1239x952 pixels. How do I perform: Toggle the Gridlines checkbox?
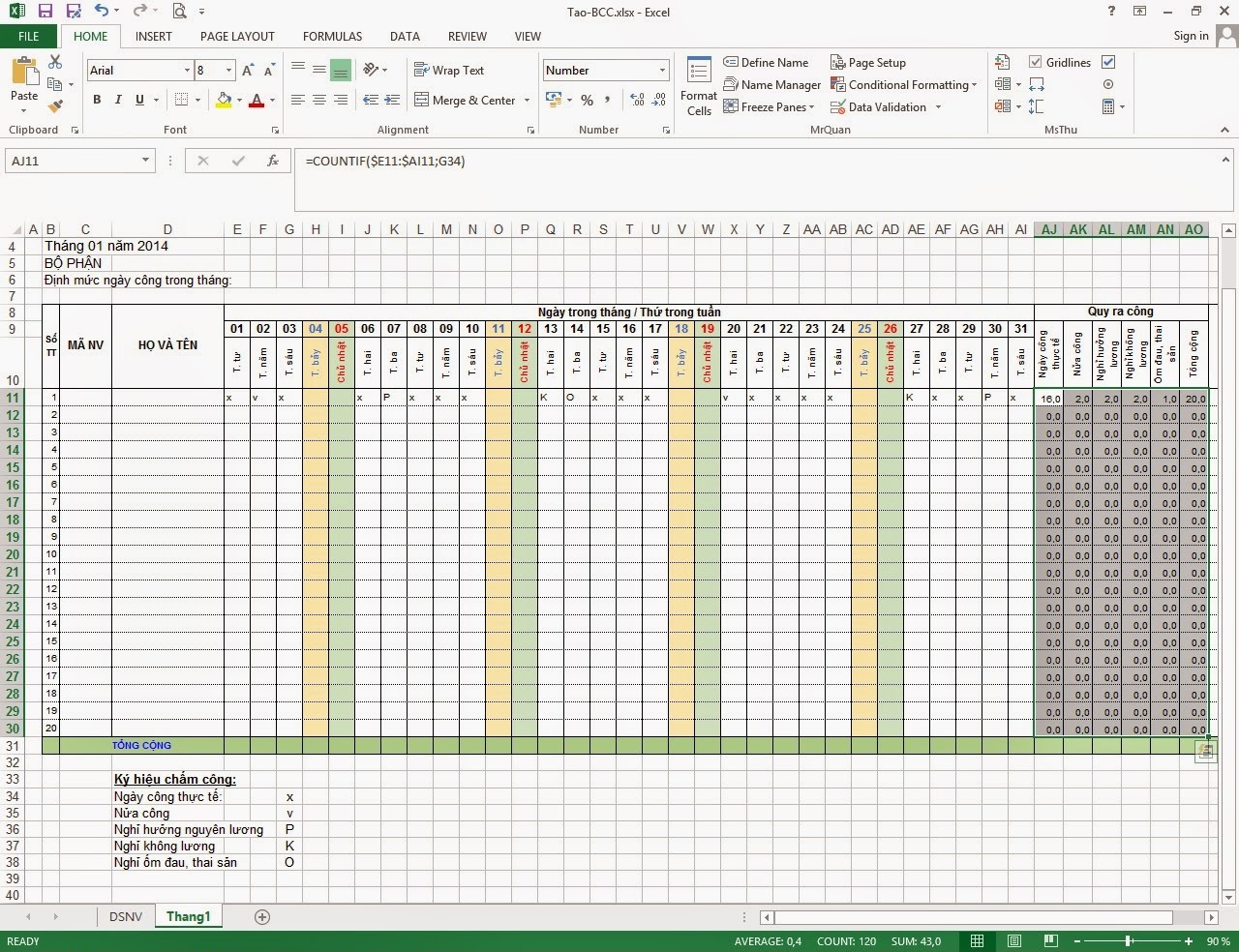point(1036,62)
